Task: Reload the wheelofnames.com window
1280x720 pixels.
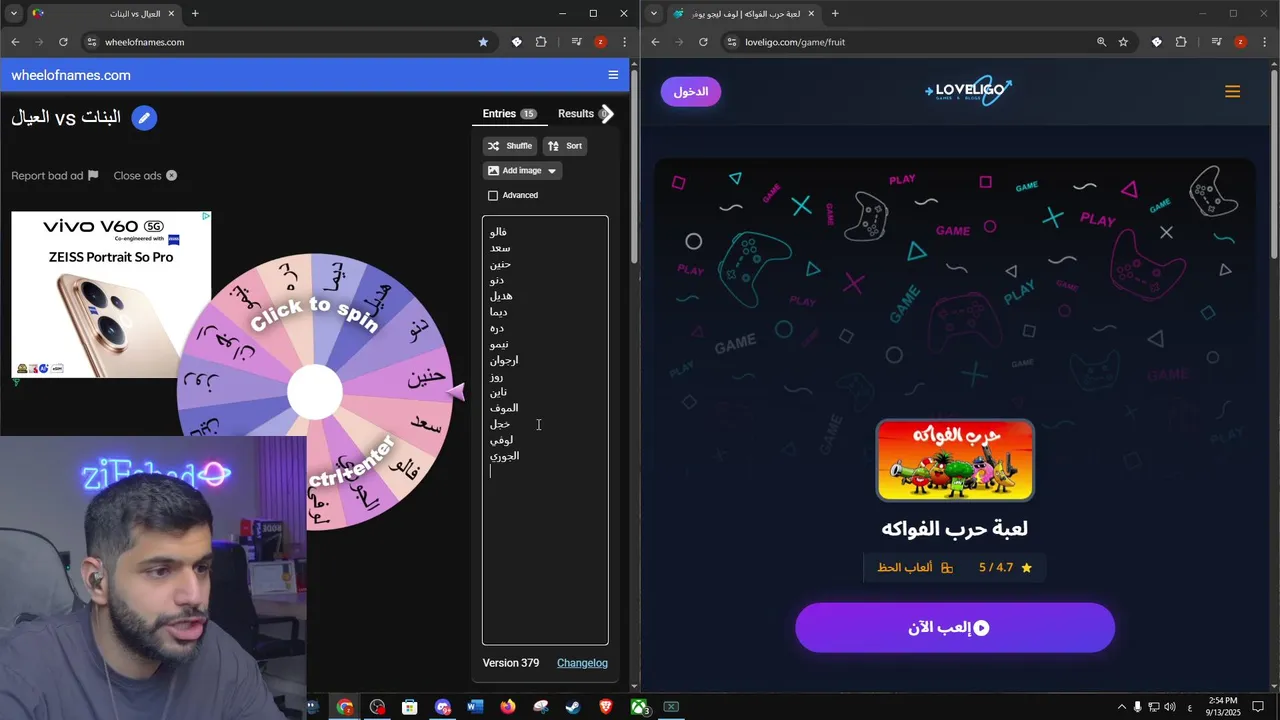Action: [63, 42]
